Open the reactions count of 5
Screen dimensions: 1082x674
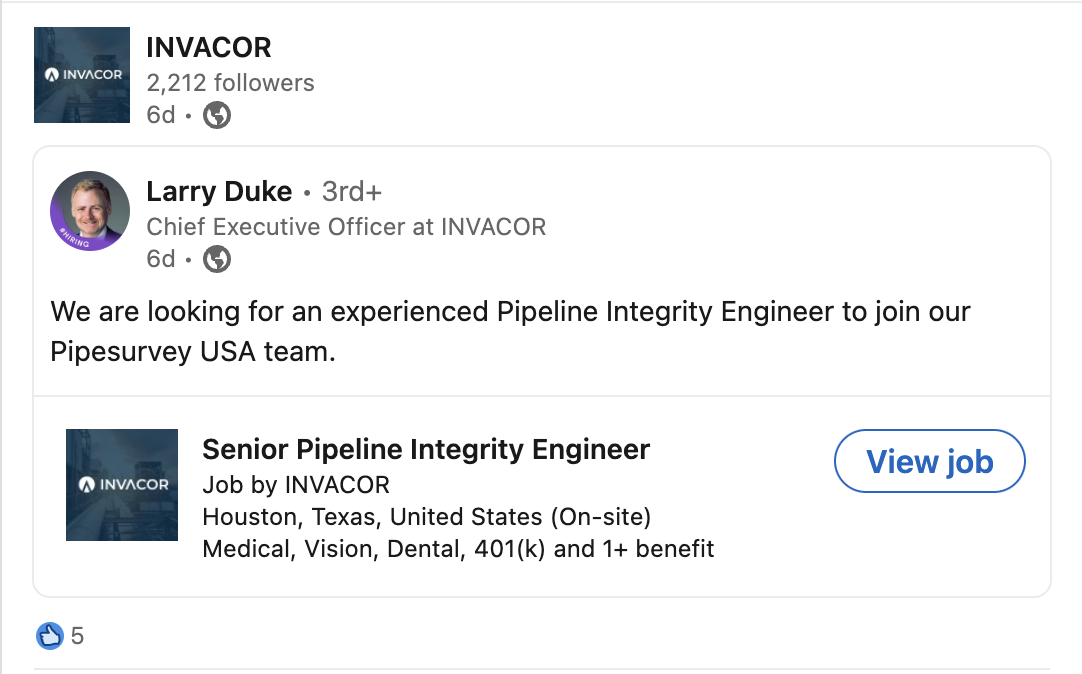[77, 636]
